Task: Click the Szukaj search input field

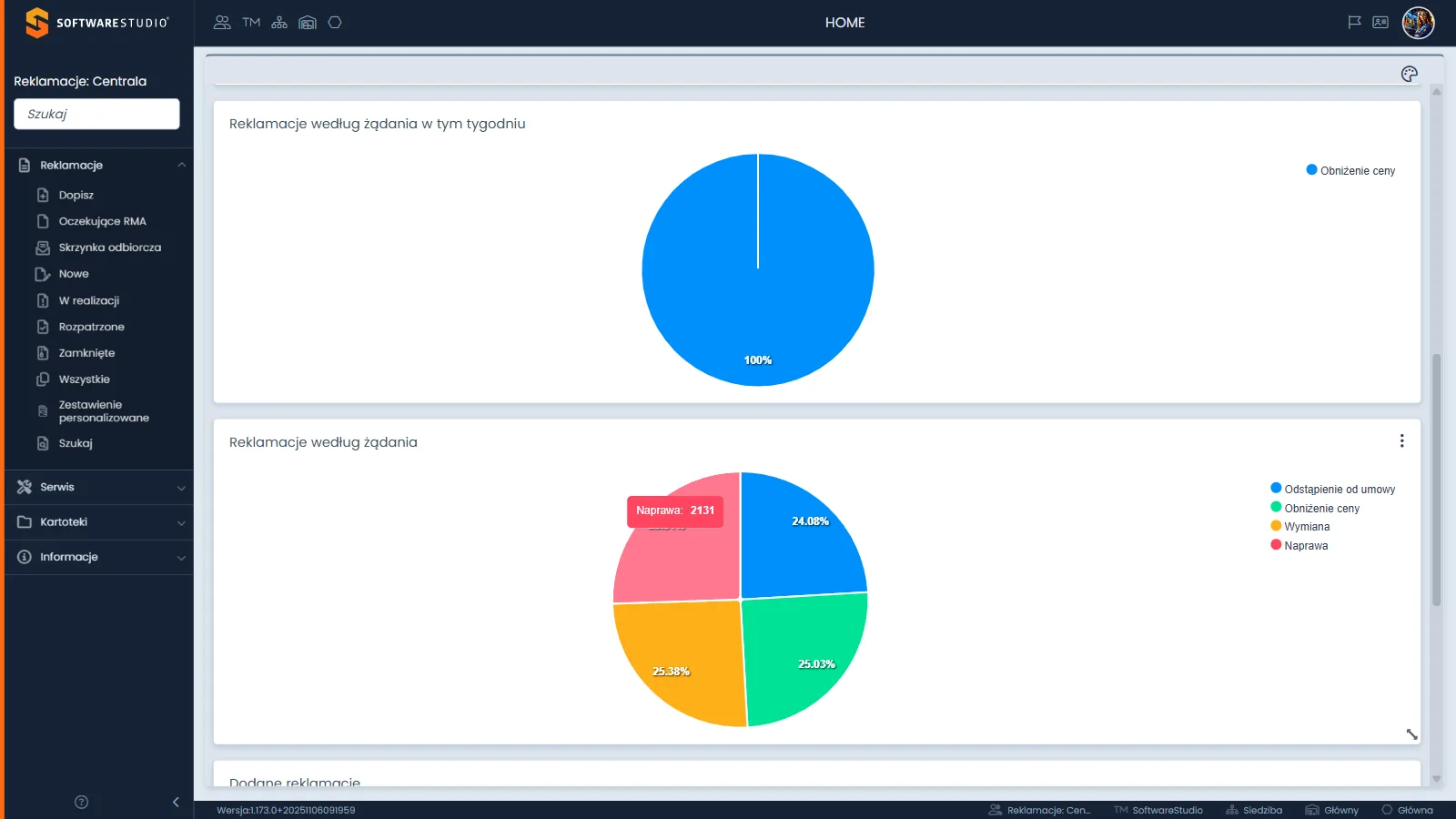Action: pyautogui.click(x=96, y=114)
